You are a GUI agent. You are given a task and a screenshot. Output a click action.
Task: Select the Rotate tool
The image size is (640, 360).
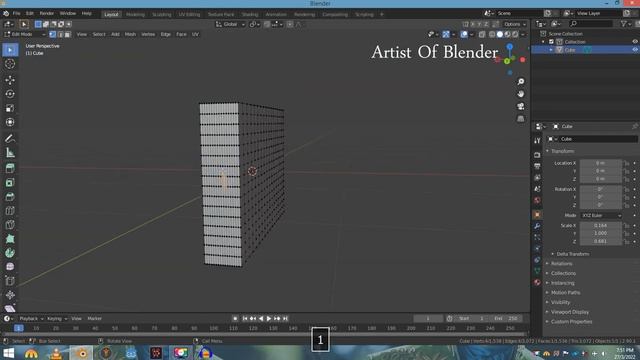[10, 94]
